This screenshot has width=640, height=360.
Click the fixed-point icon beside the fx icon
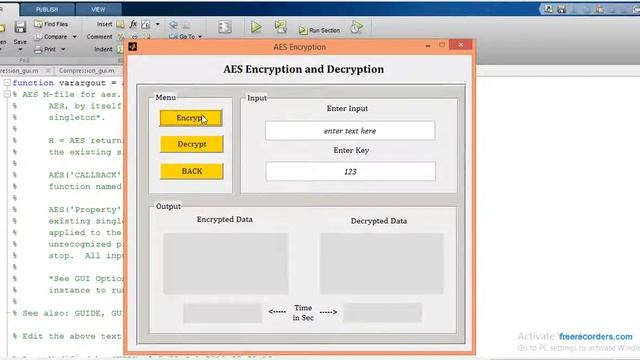pyautogui.click(x=146, y=24)
